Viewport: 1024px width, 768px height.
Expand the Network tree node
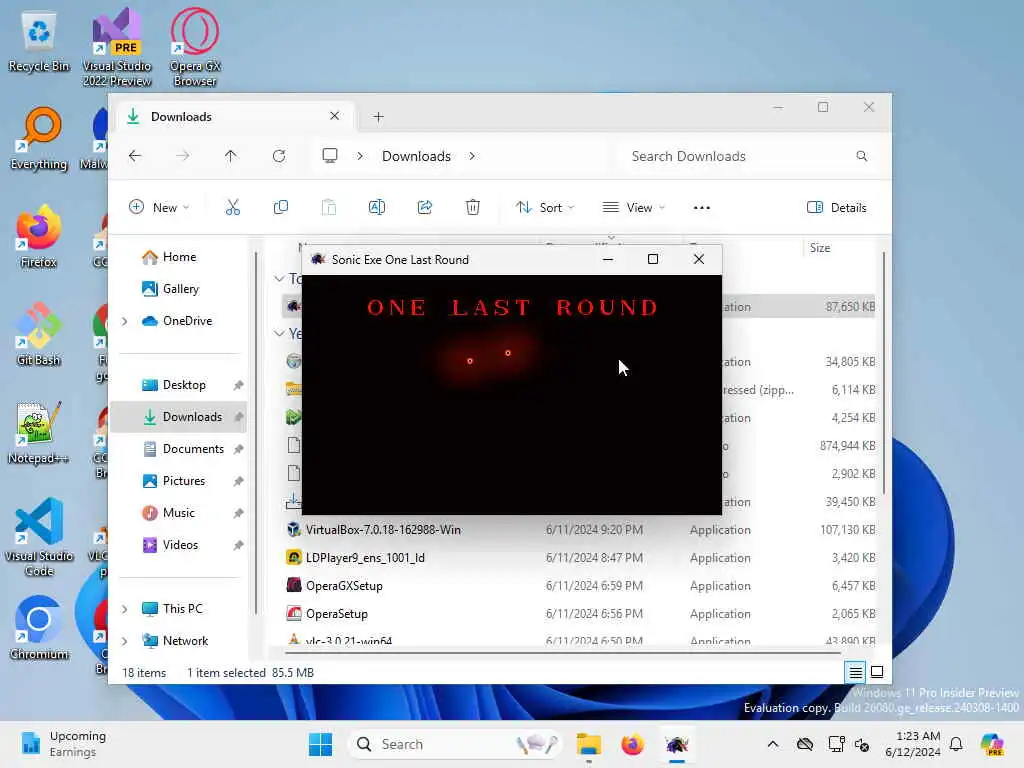coord(125,641)
